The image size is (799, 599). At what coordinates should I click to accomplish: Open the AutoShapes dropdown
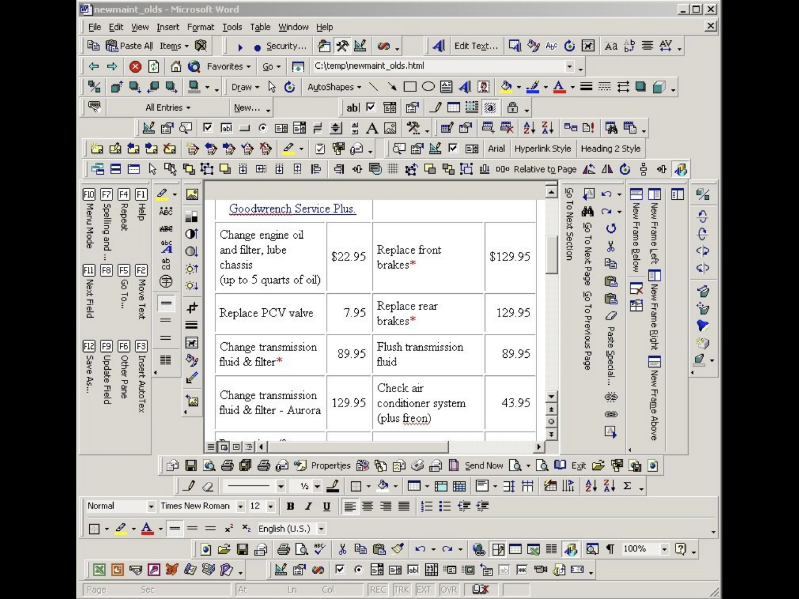[x=334, y=87]
